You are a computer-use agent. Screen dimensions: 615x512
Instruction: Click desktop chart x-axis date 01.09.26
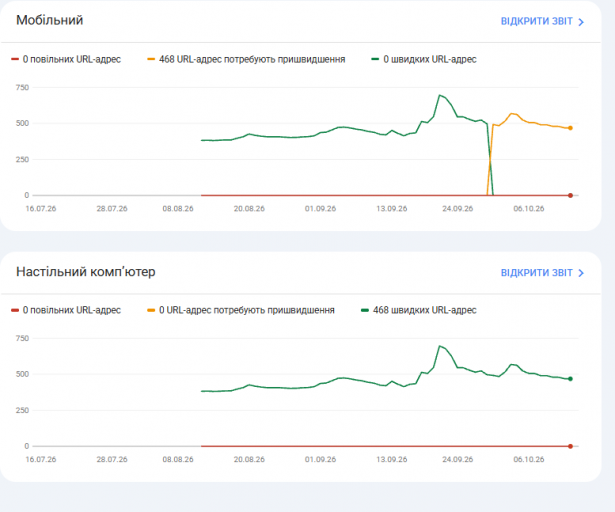tap(320, 459)
